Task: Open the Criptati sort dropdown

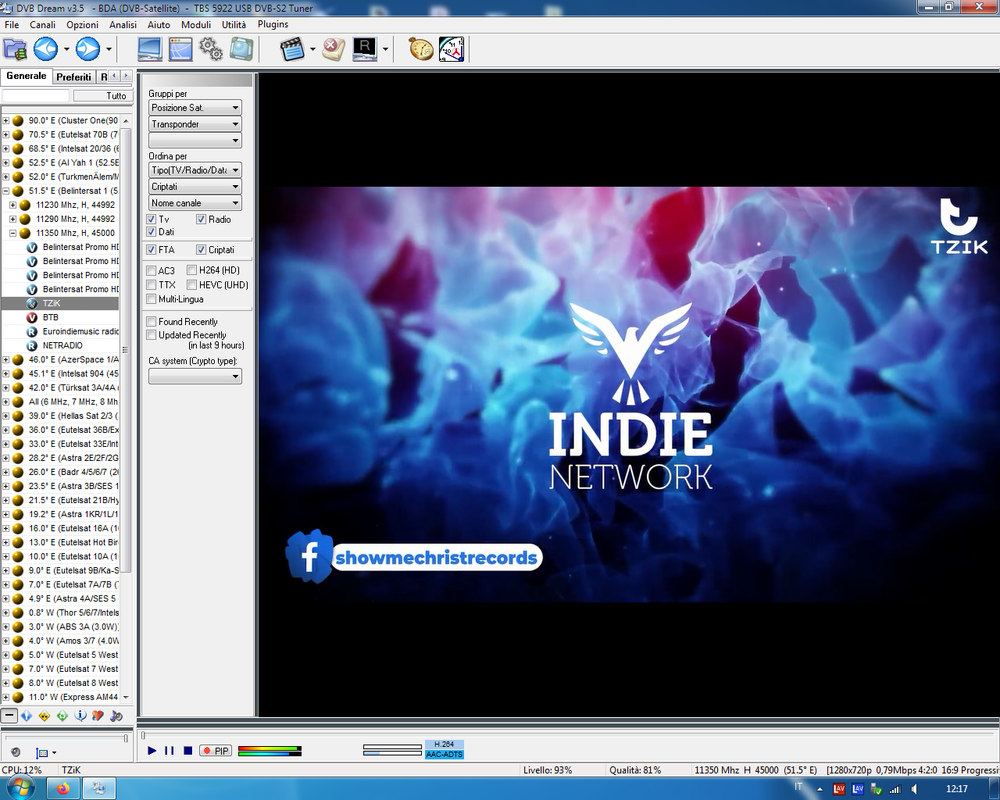Action: (195, 186)
